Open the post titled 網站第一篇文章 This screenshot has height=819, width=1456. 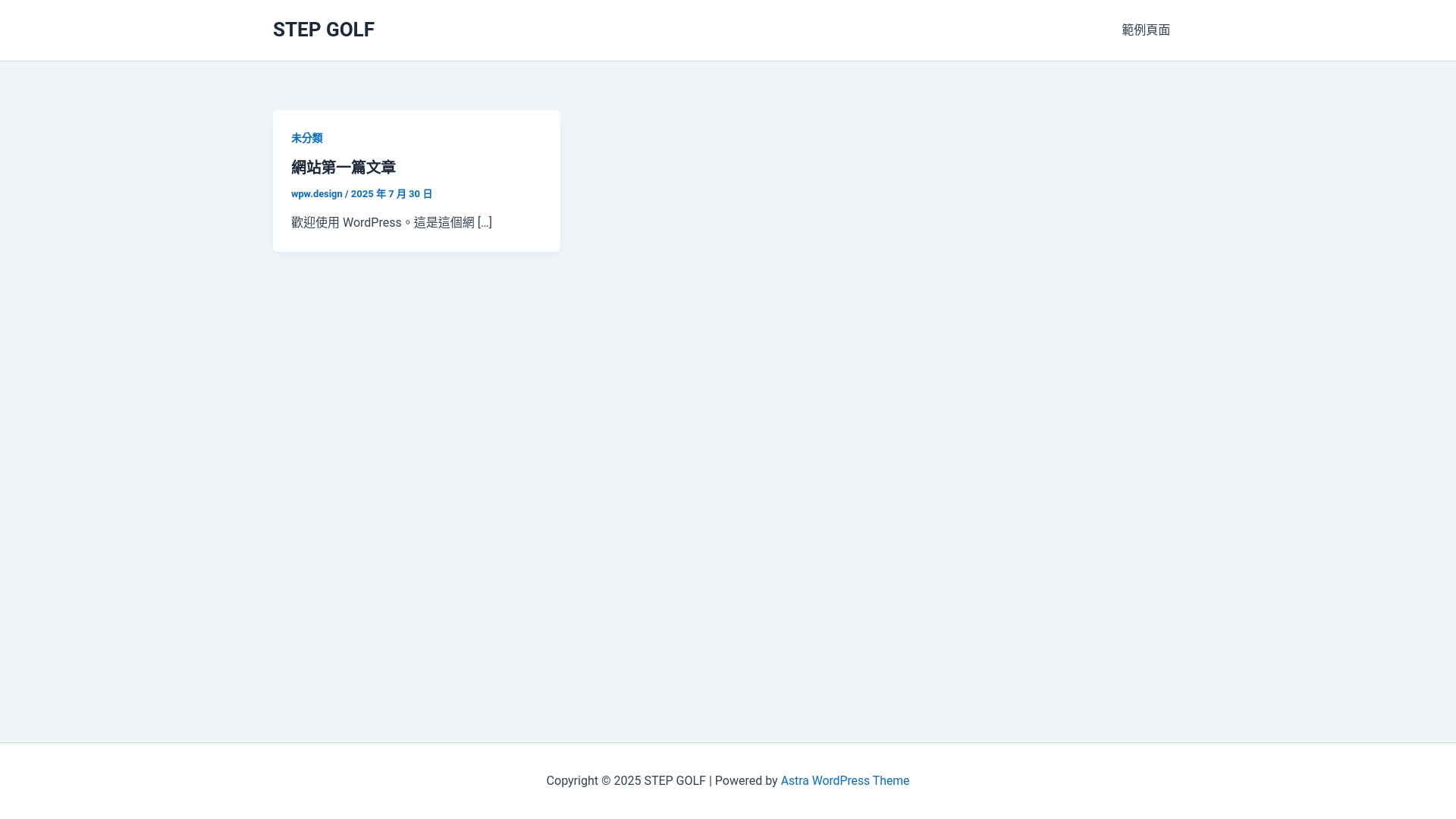[x=344, y=168]
